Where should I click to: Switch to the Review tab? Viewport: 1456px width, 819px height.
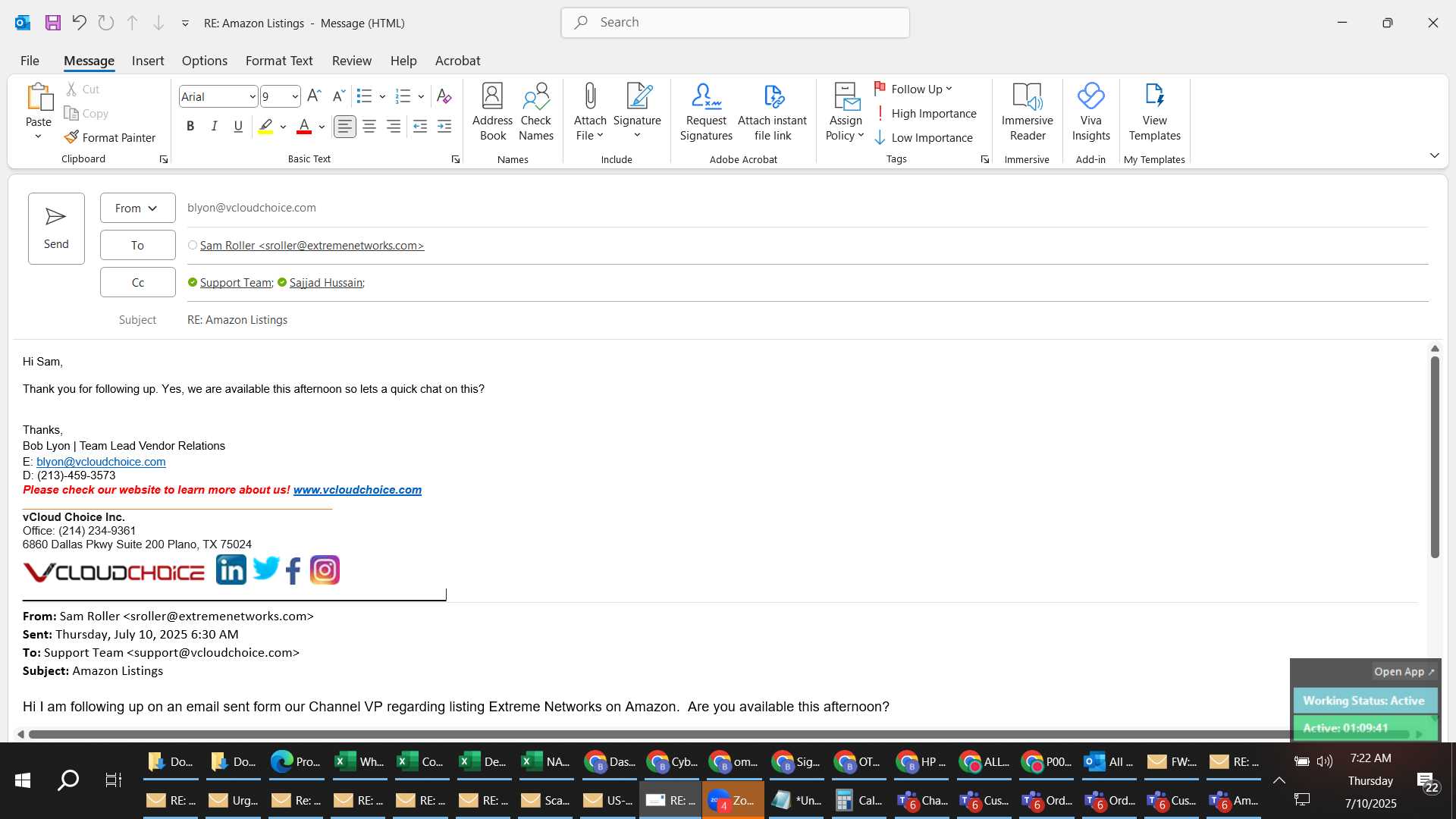pyautogui.click(x=352, y=61)
